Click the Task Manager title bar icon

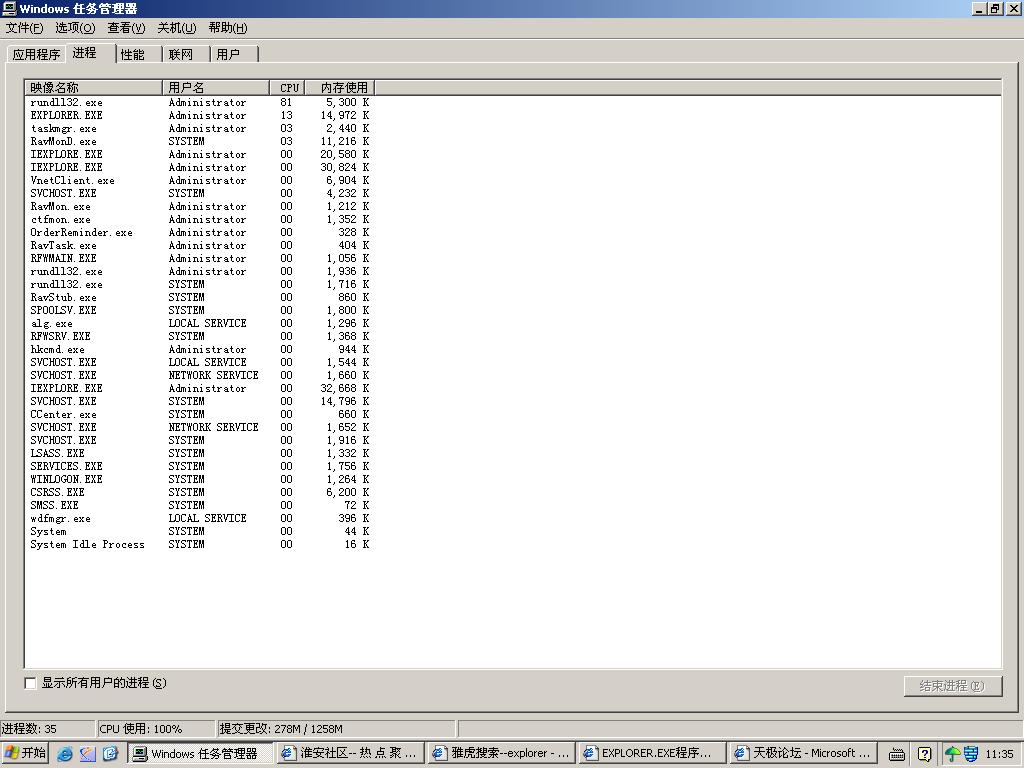click(x=9, y=8)
